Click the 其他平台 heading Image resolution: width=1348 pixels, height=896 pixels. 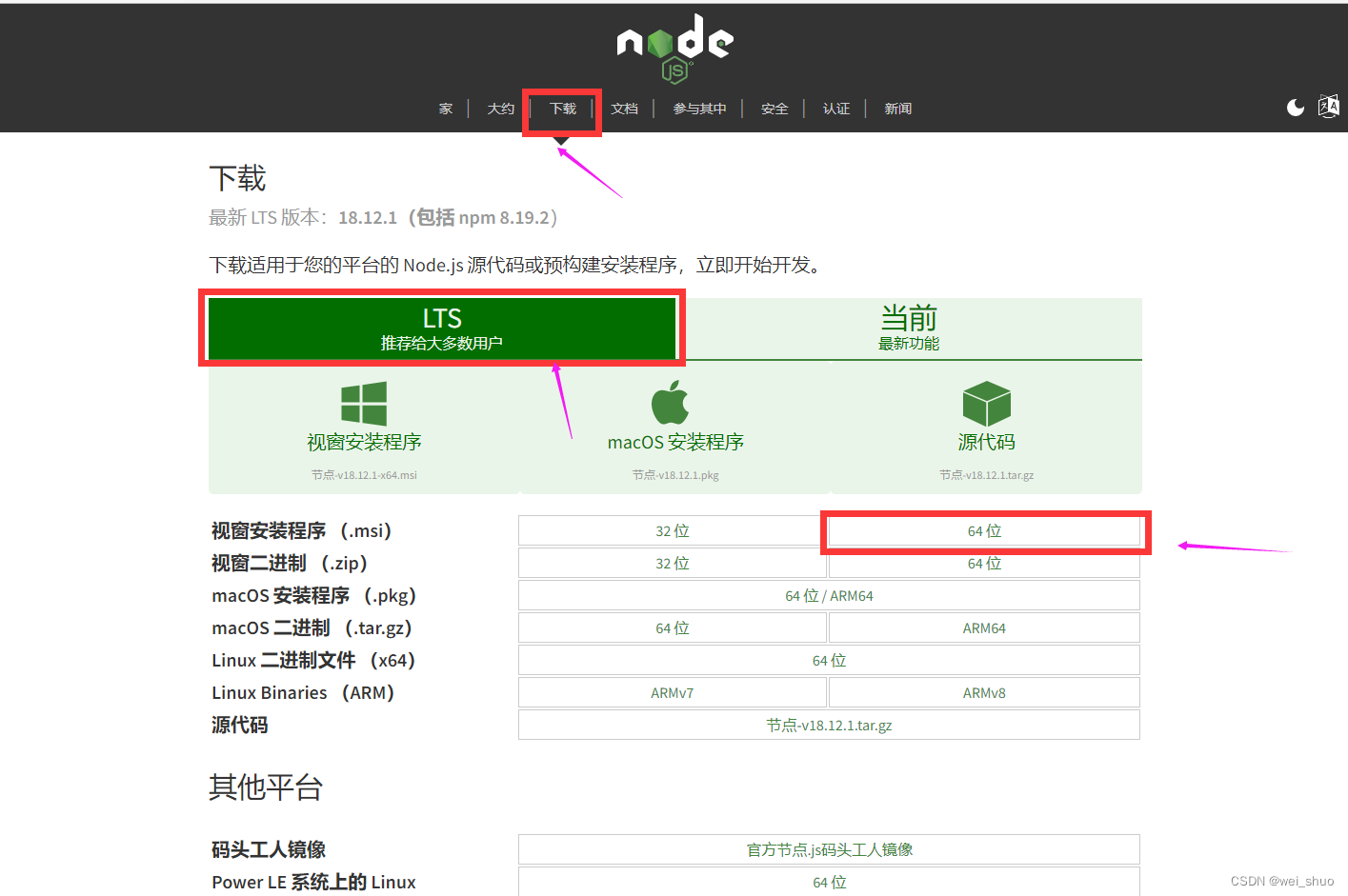pyautogui.click(x=266, y=787)
